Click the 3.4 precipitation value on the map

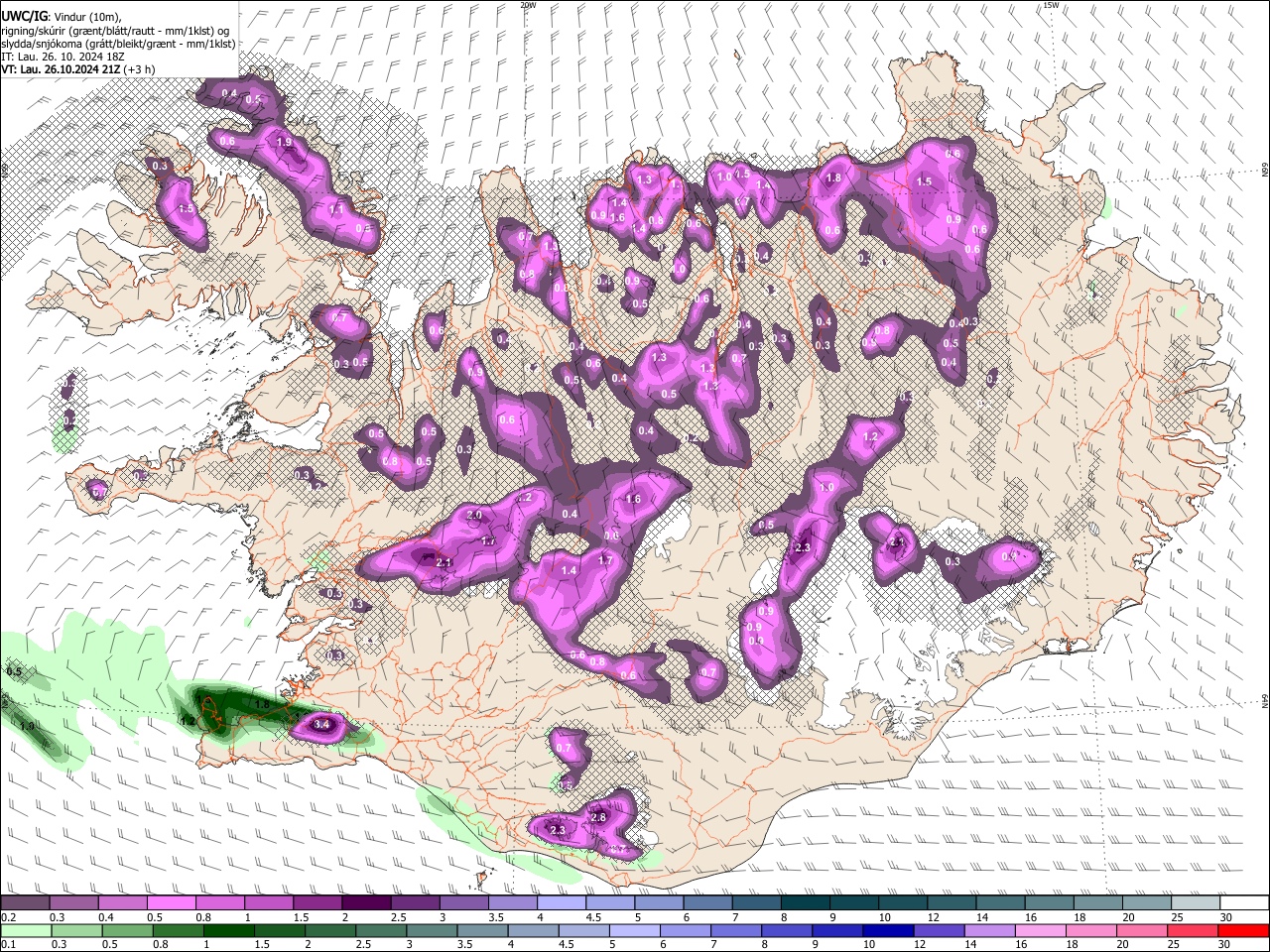[321, 725]
